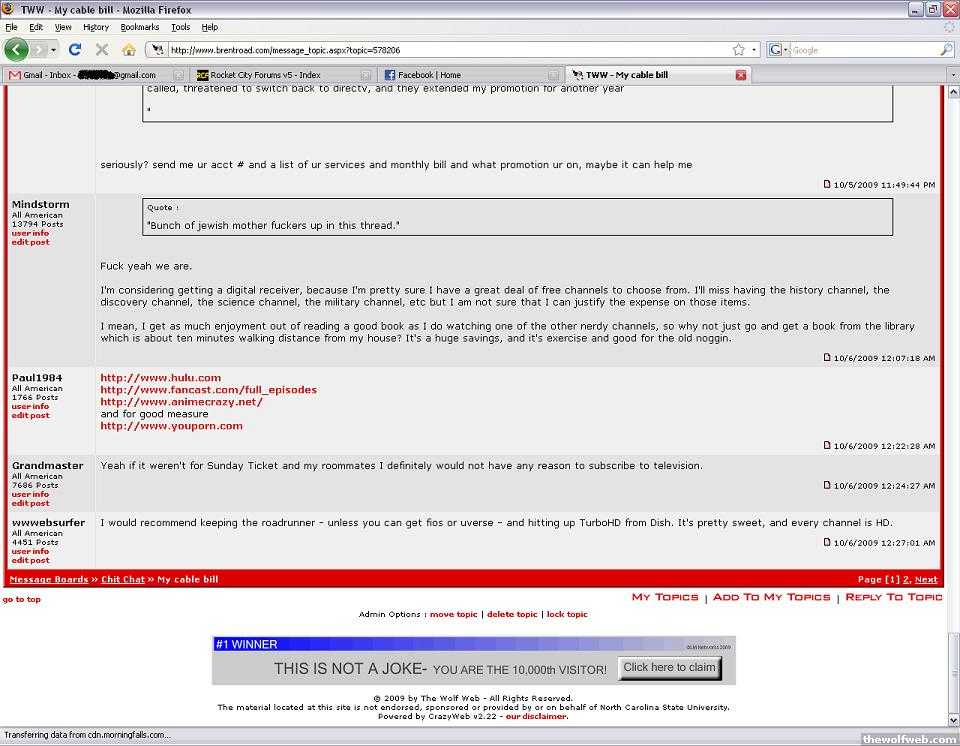Click the Reply To Topic link
The height and width of the screenshot is (746, 960).
[893, 597]
